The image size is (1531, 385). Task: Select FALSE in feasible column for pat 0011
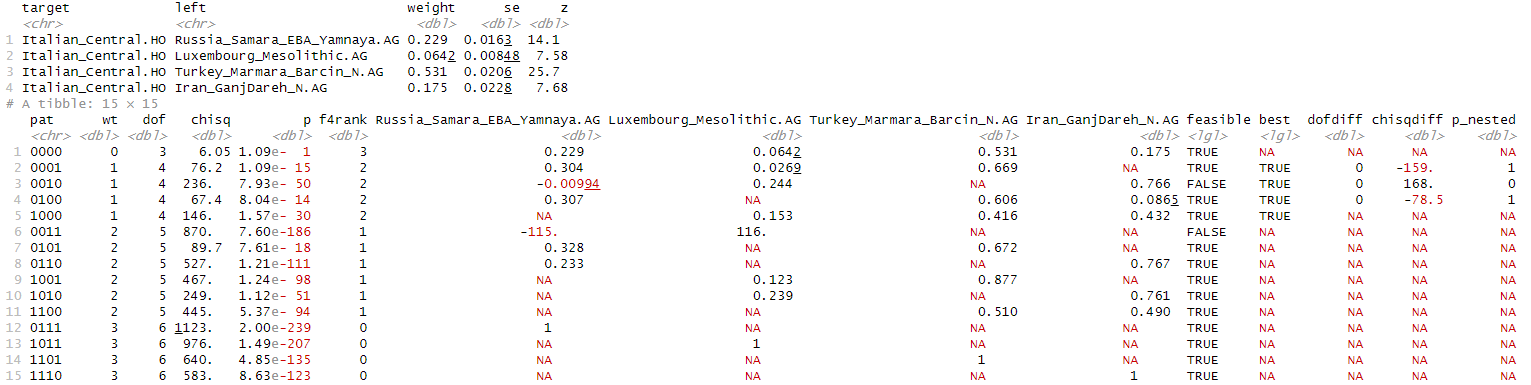(1206, 231)
